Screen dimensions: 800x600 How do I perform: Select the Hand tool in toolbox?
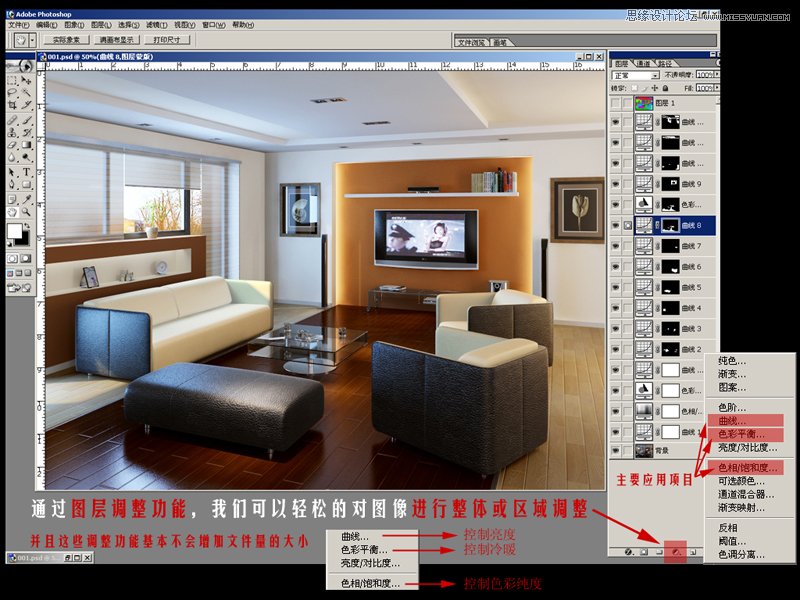pos(12,211)
